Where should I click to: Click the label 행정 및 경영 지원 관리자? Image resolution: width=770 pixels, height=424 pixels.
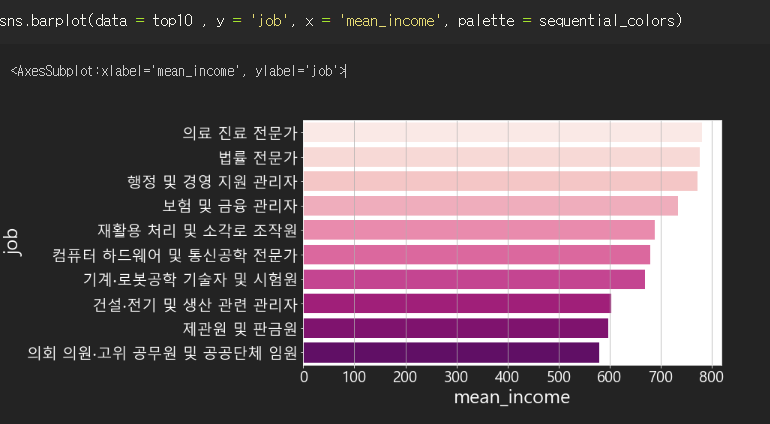click(x=212, y=182)
